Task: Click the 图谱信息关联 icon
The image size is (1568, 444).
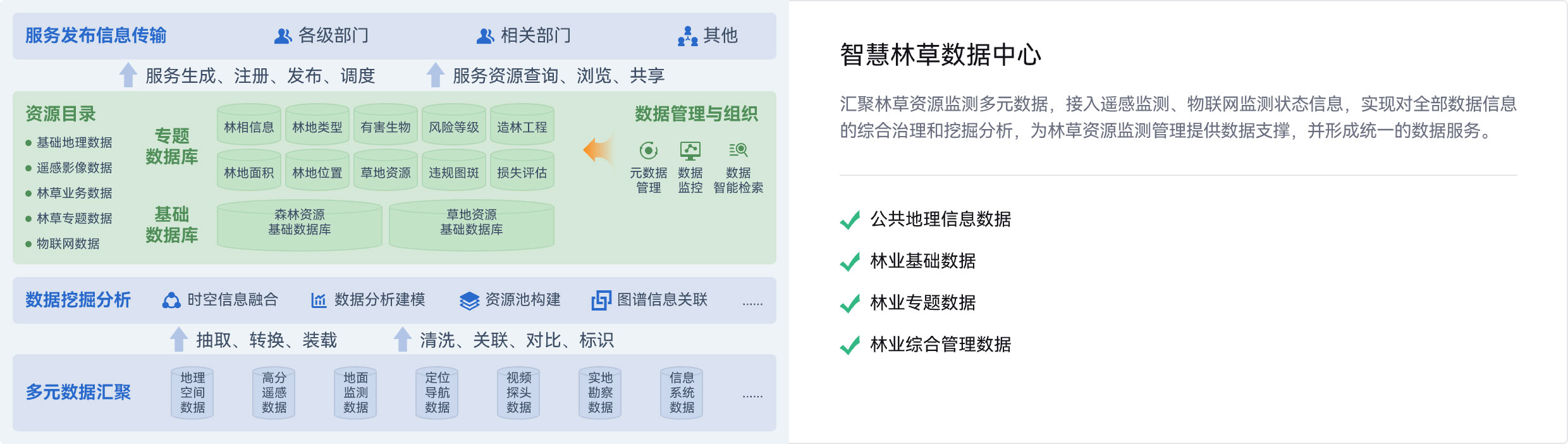Action: (601, 300)
